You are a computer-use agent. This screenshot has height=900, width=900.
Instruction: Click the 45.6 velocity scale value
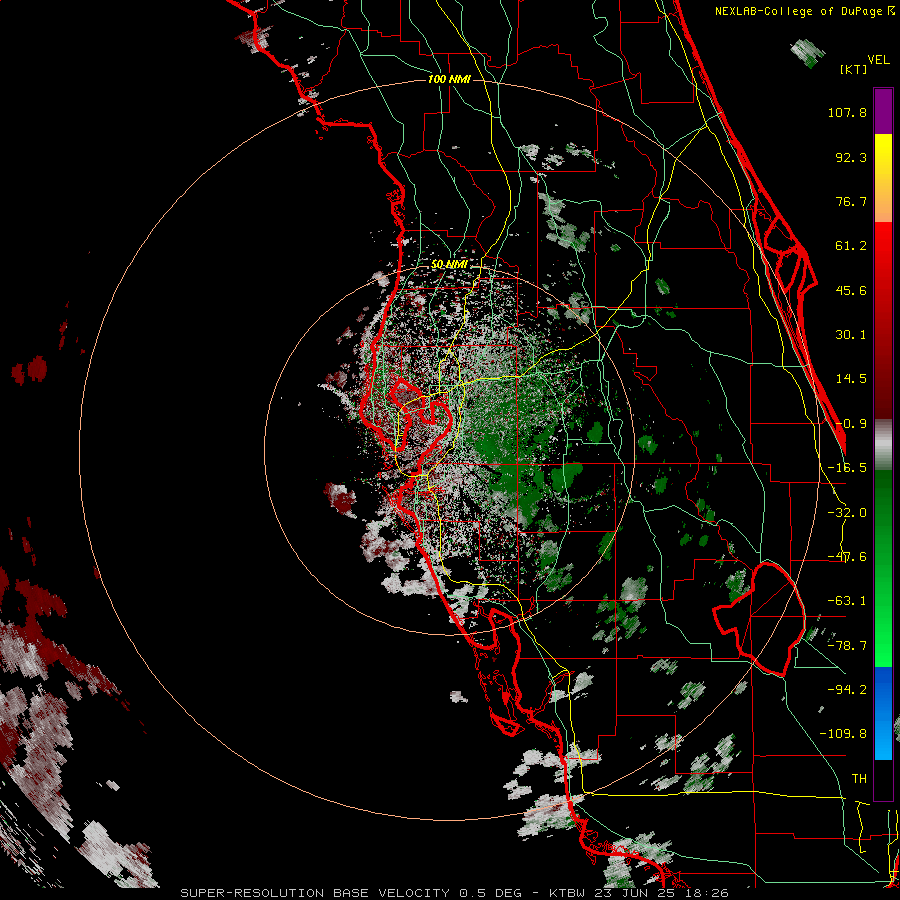click(x=851, y=290)
